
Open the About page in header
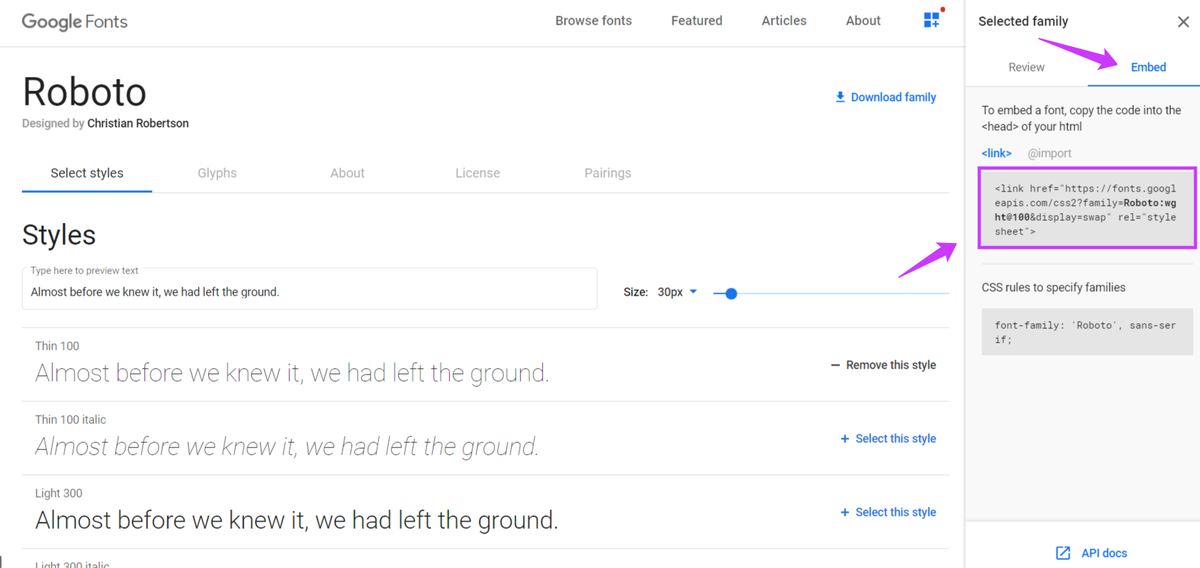point(863,20)
